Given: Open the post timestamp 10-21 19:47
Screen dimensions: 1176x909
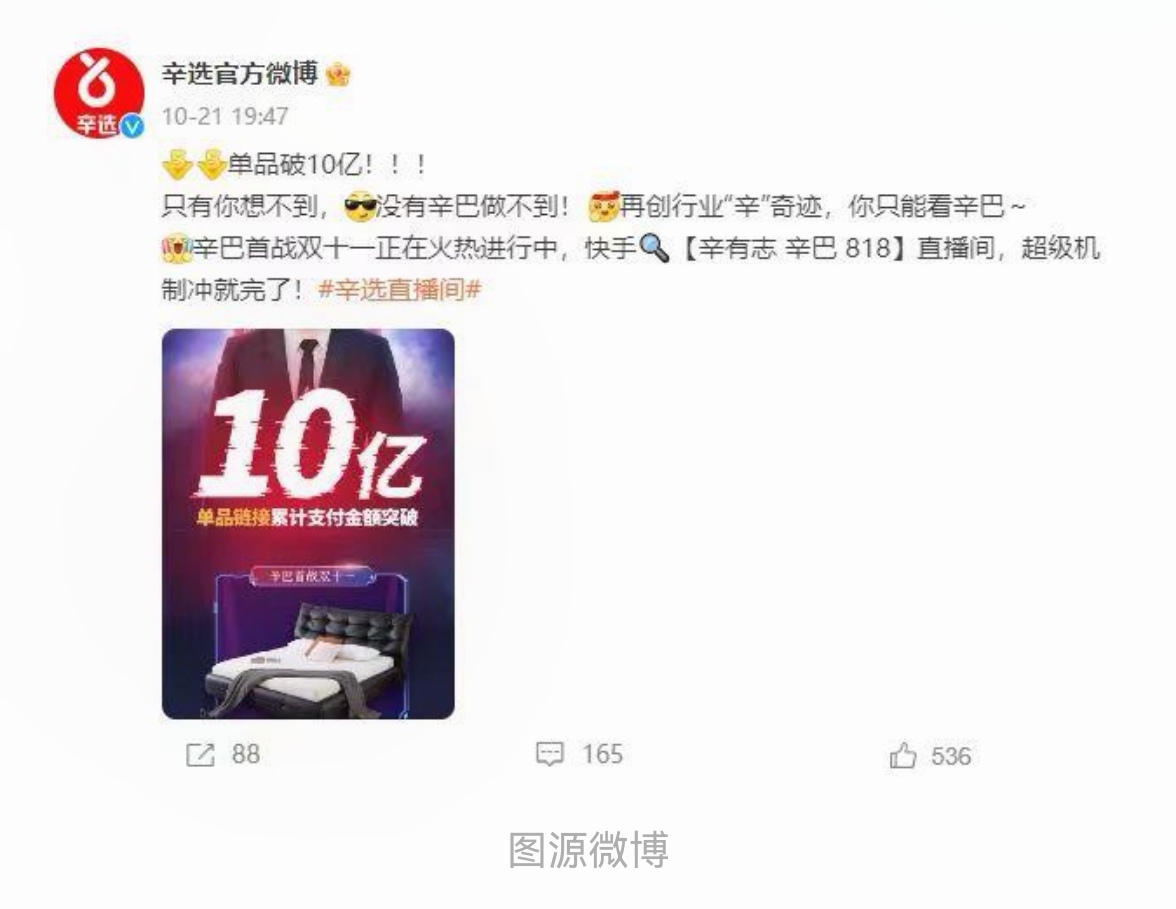Looking at the screenshot, I should point(225,116).
